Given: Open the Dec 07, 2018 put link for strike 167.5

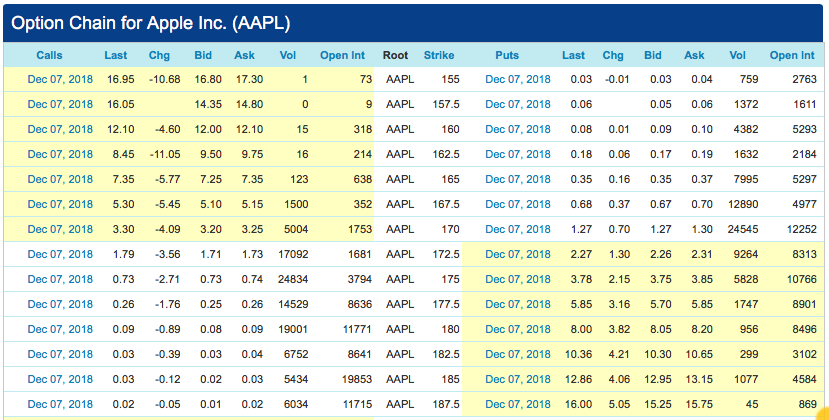Looking at the screenshot, I should [518, 204].
